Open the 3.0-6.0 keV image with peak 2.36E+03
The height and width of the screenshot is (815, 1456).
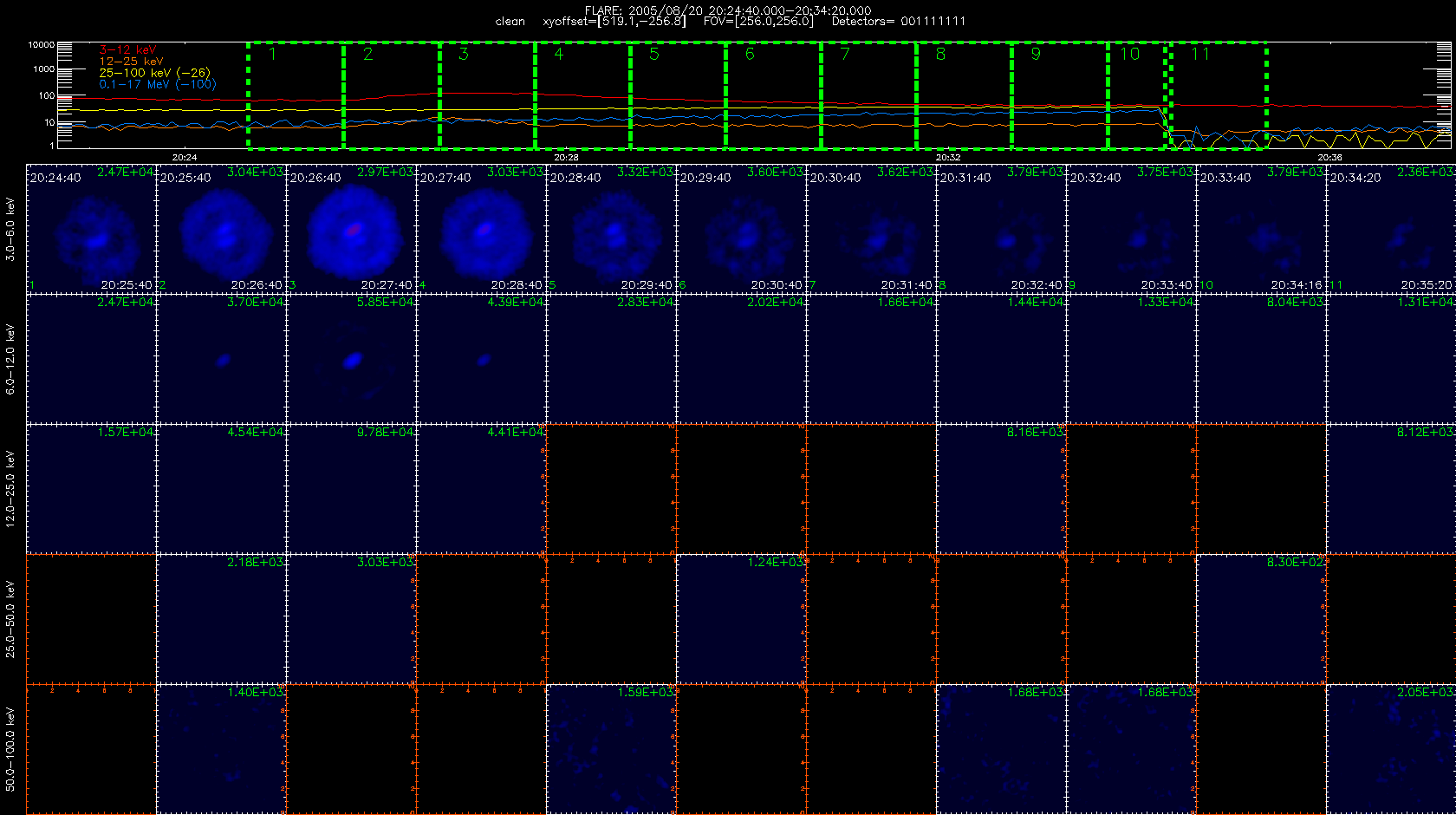1392,230
